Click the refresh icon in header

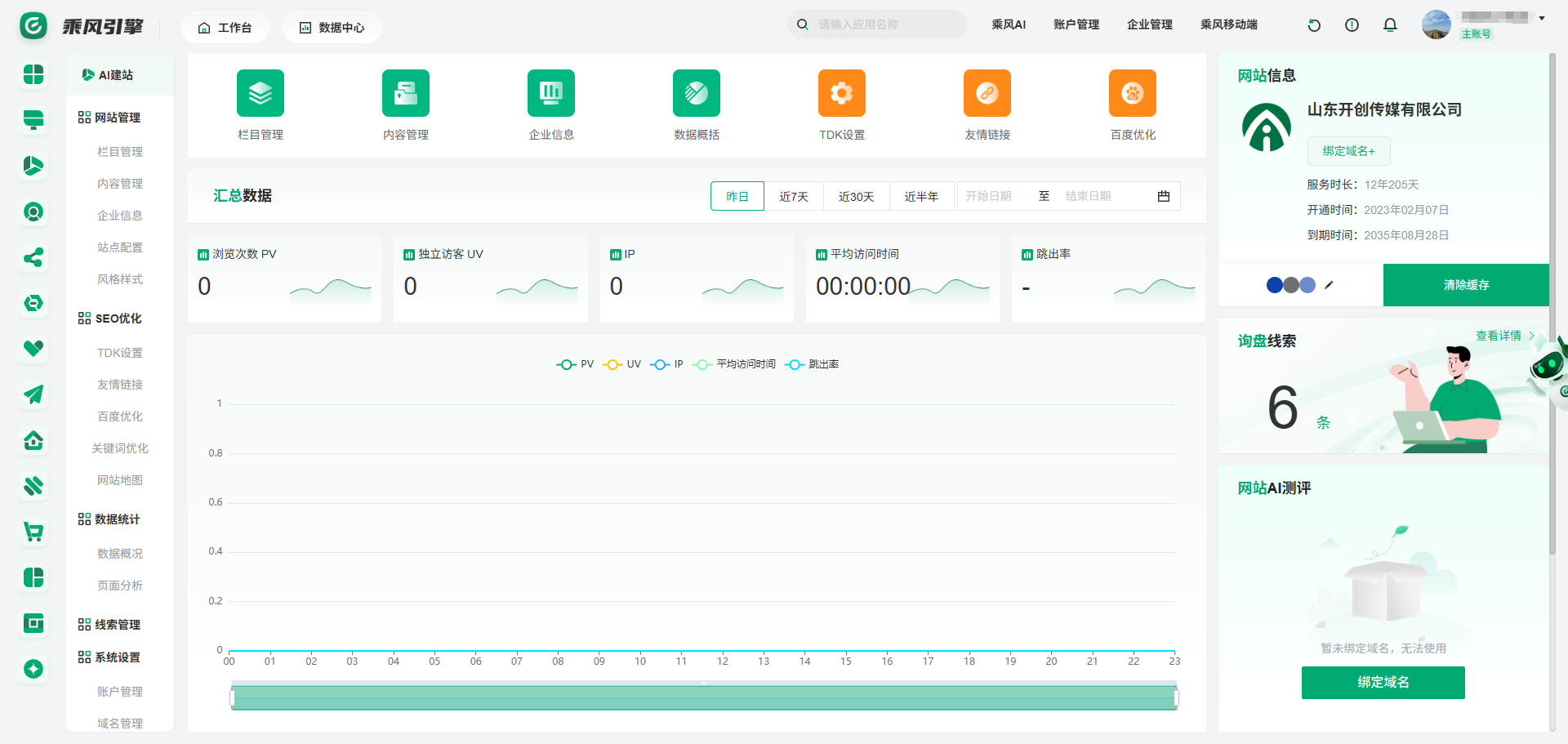point(1314,25)
